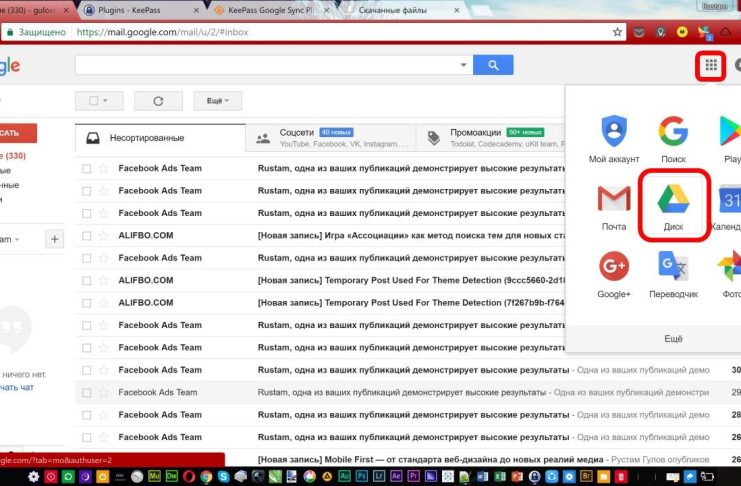The image size is (741, 486).
Task: Check the Temporary Post 7f267b9b email
Action: pos(86,303)
